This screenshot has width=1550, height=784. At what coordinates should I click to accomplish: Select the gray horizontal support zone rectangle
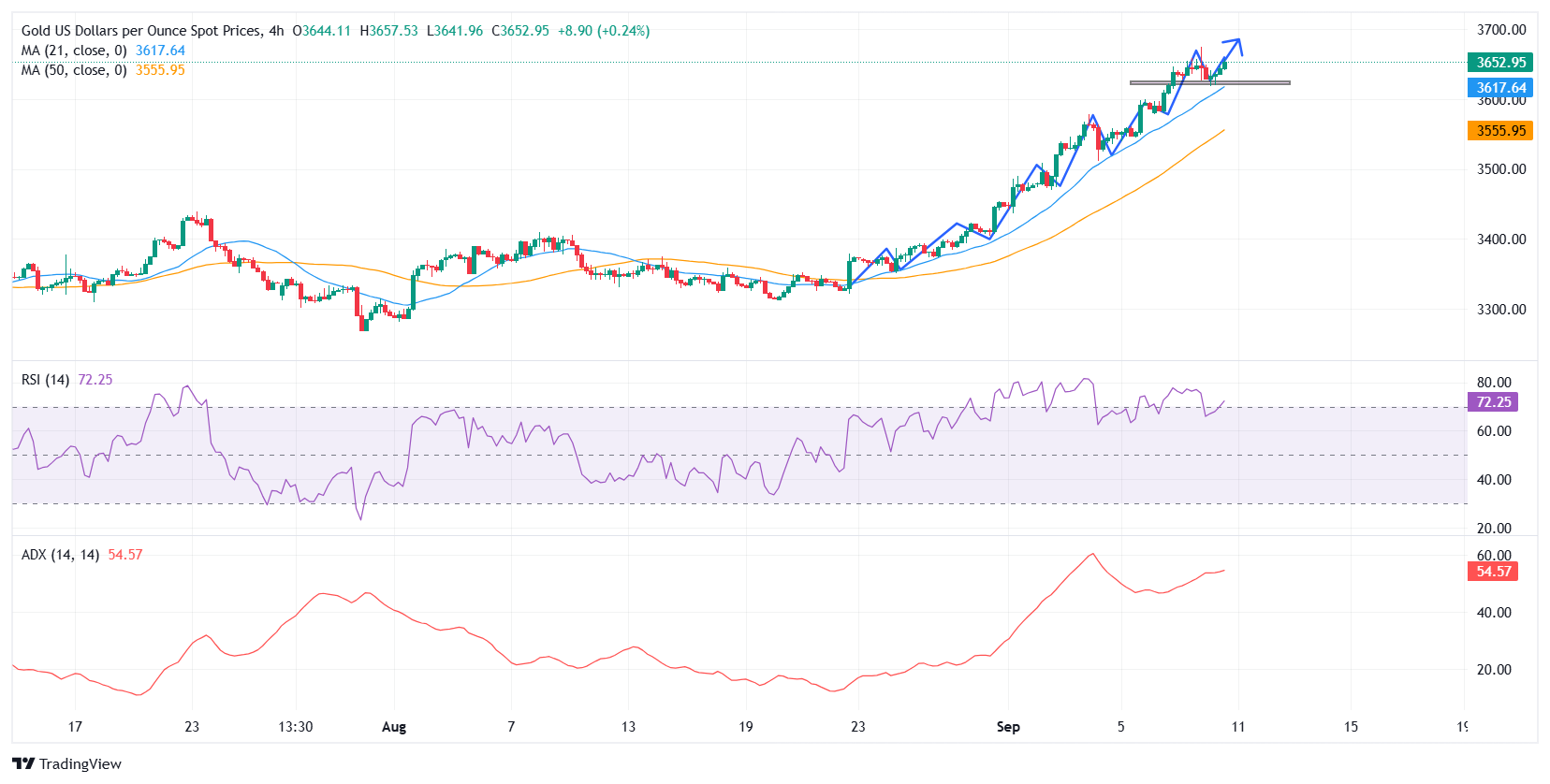click(1209, 83)
